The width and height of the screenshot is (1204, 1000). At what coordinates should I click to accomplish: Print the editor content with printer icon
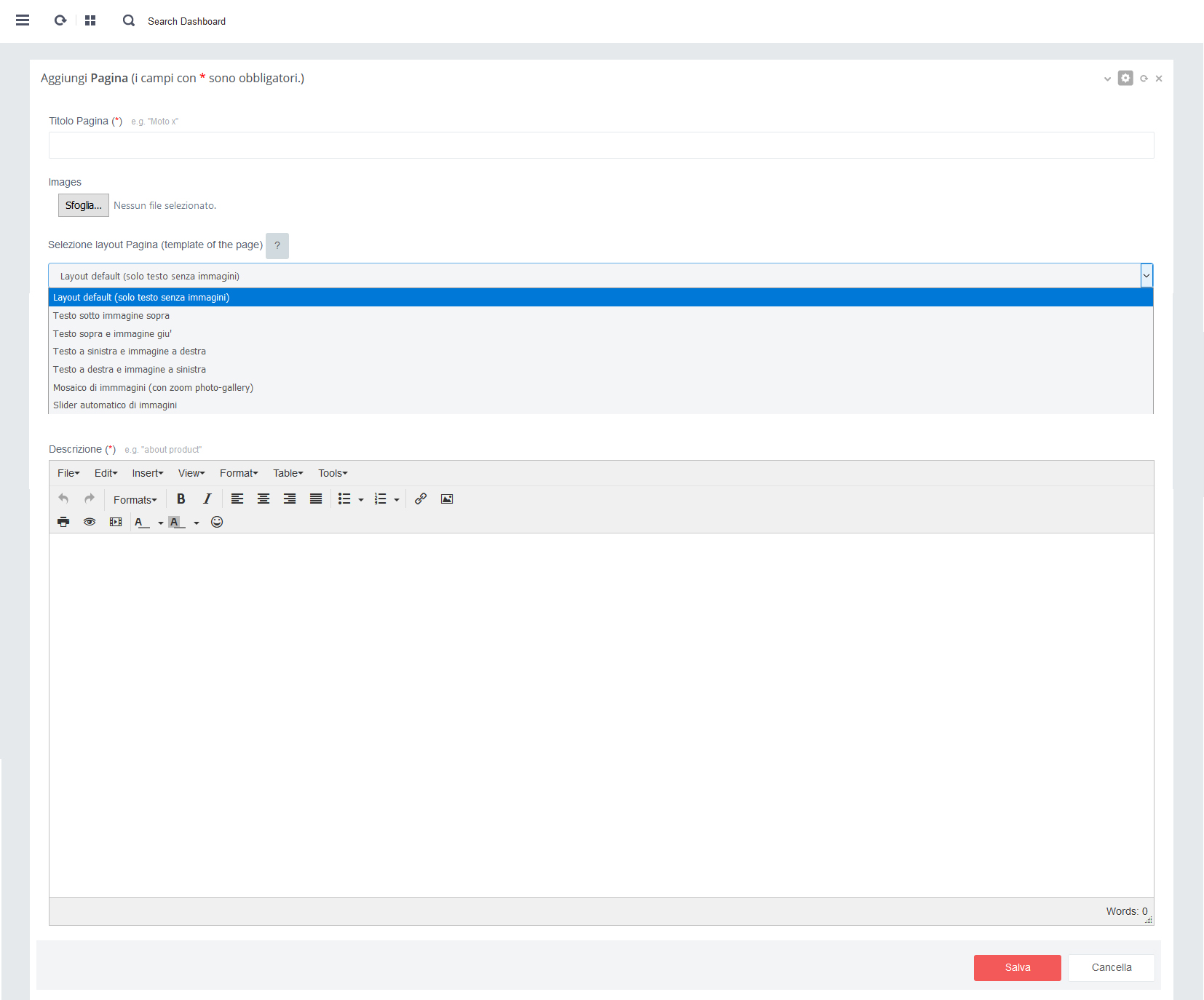click(x=63, y=522)
